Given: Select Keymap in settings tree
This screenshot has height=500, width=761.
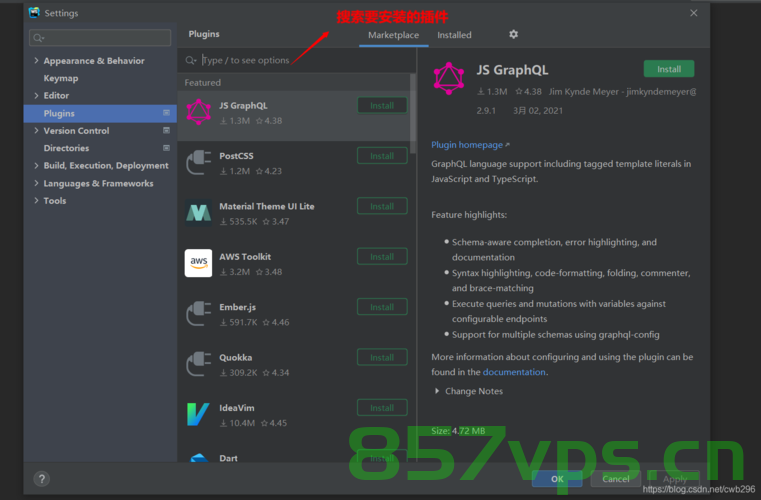Looking at the screenshot, I should 61,78.
